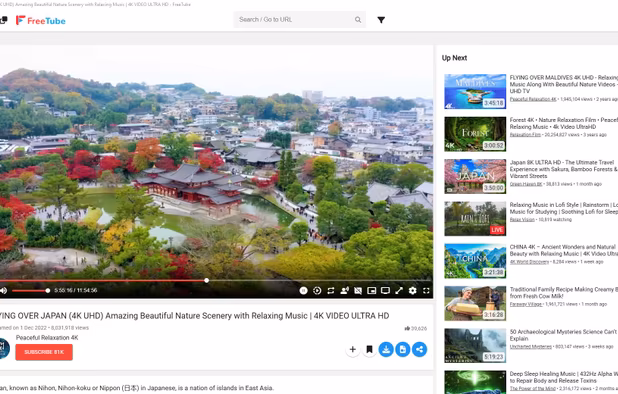The height and width of the screenshot is (394, 618).
Task: Toggle captions in the player
Action: coord(358,291)
